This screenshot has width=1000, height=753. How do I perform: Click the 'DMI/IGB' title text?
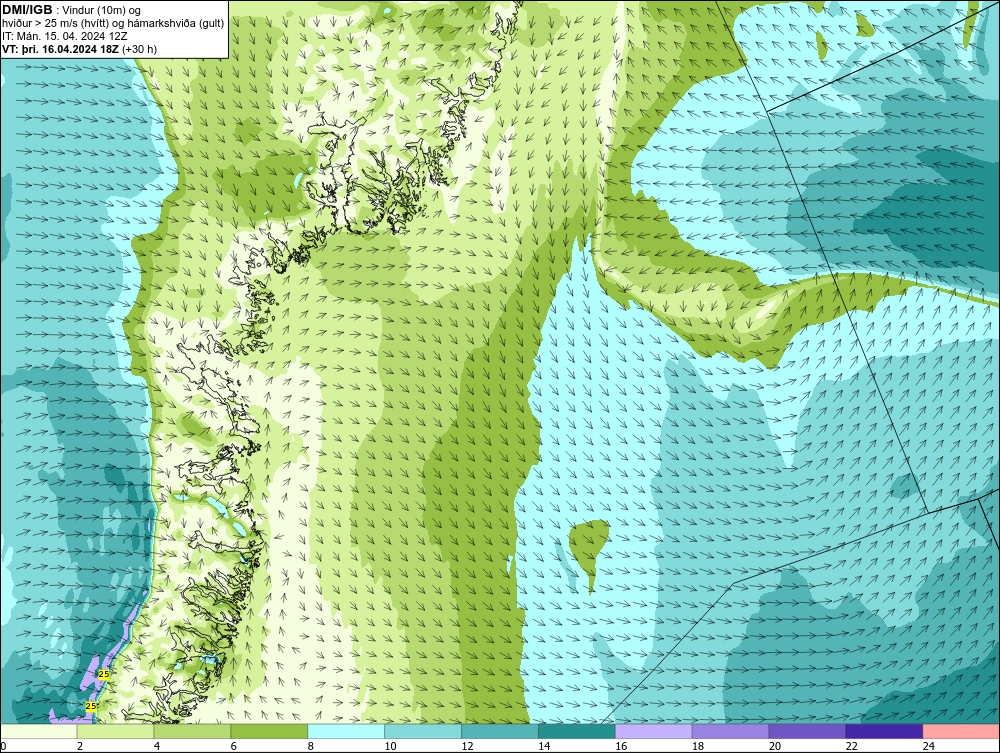click(27, 10)
